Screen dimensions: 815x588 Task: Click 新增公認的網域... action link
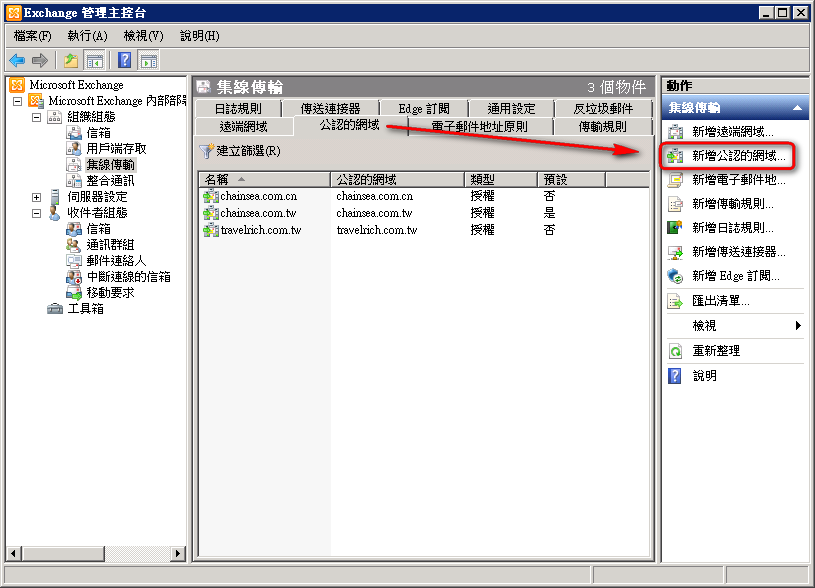(739, 155)
